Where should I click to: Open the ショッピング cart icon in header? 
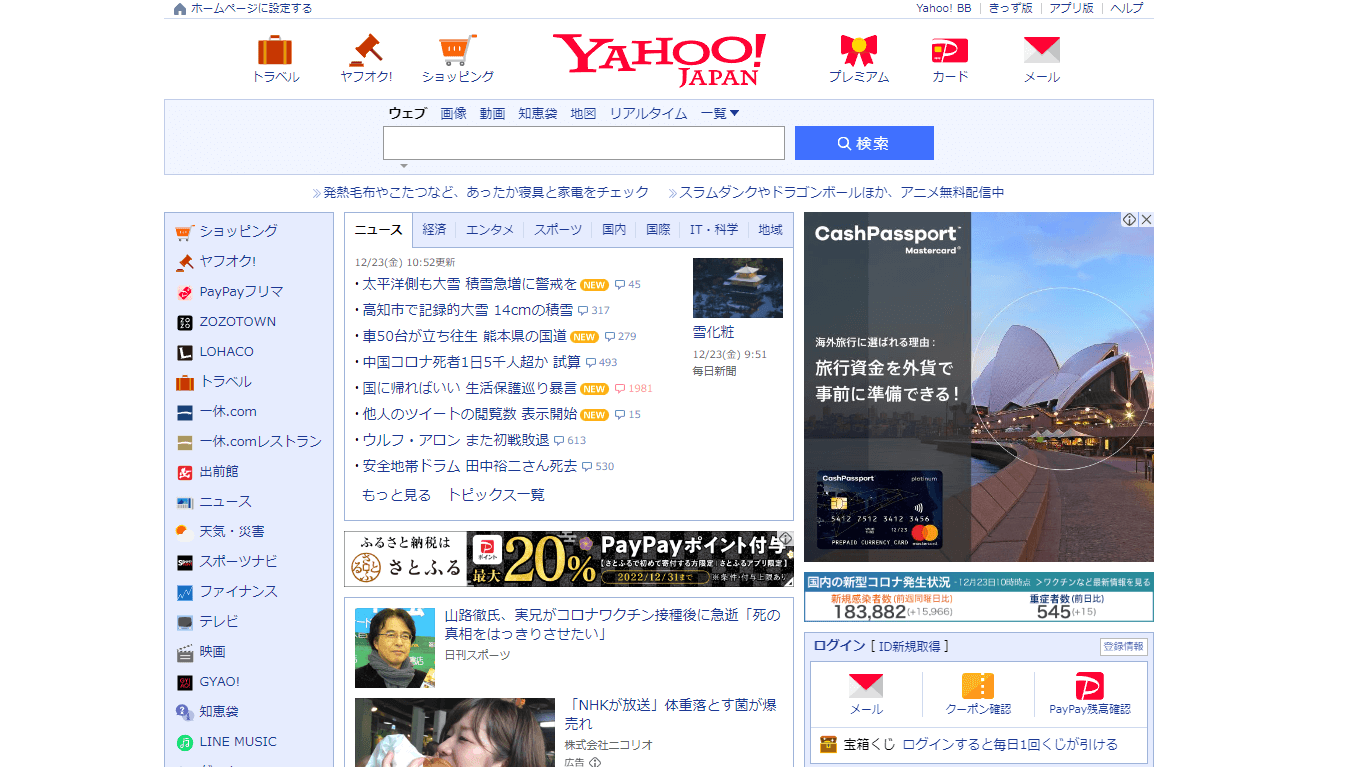tap(457, 50)
